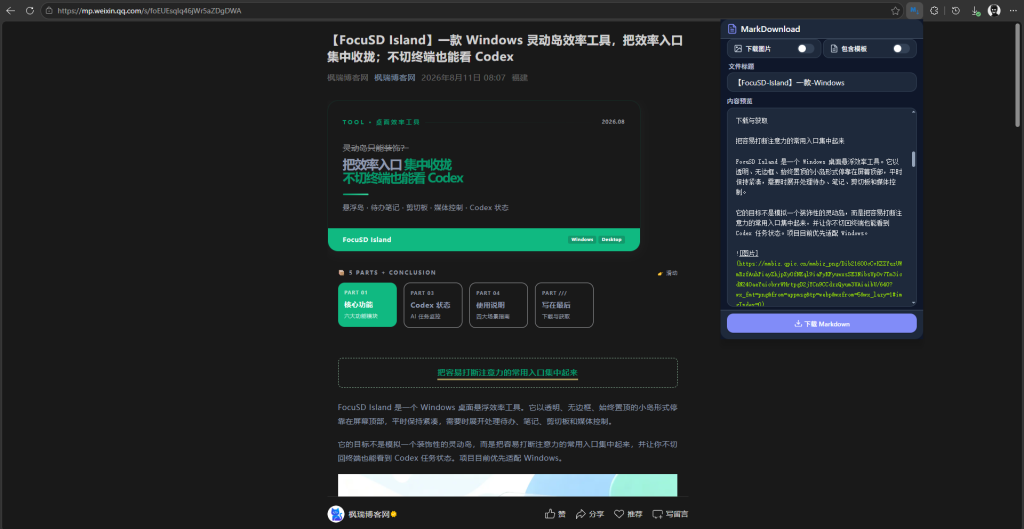The width and height of the screenshot is (1024, 529).
Task: Click the gray 枫瑞博客网 author name
Action: 347,78
